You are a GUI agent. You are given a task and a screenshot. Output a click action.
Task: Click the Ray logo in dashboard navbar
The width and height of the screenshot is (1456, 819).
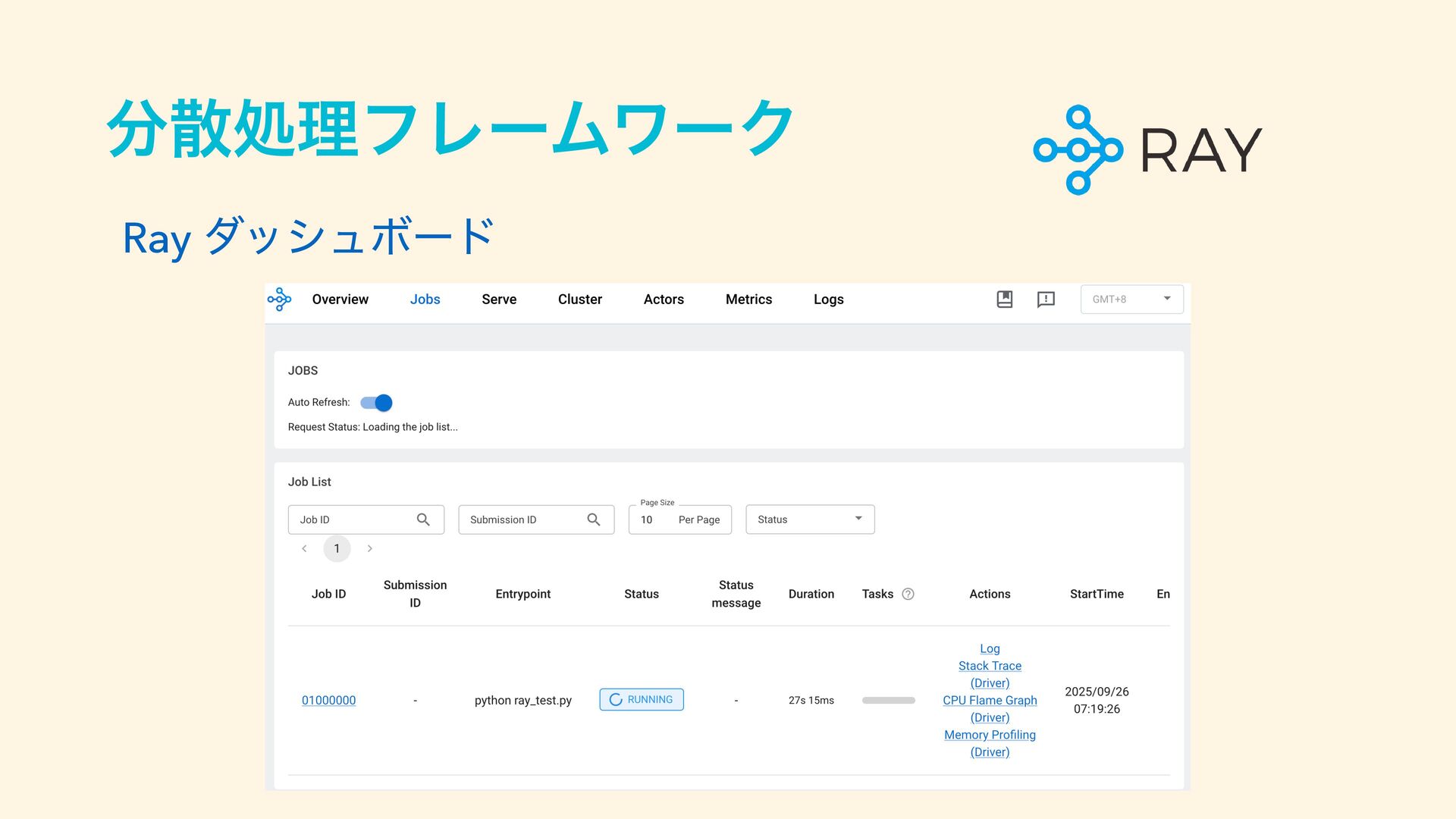point(279,300)
